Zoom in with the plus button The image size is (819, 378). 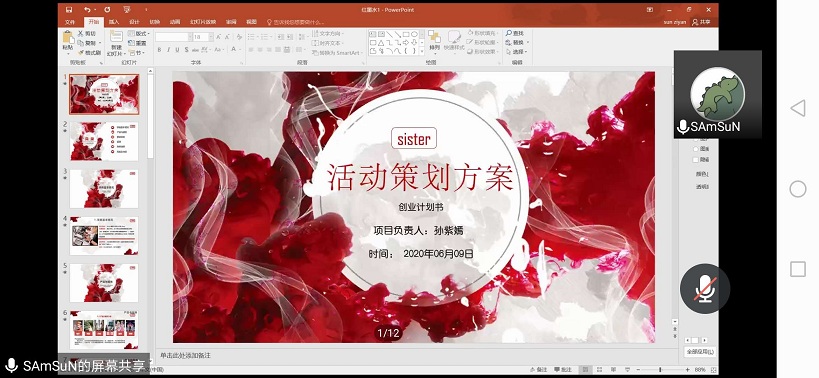tap(687, 370)
